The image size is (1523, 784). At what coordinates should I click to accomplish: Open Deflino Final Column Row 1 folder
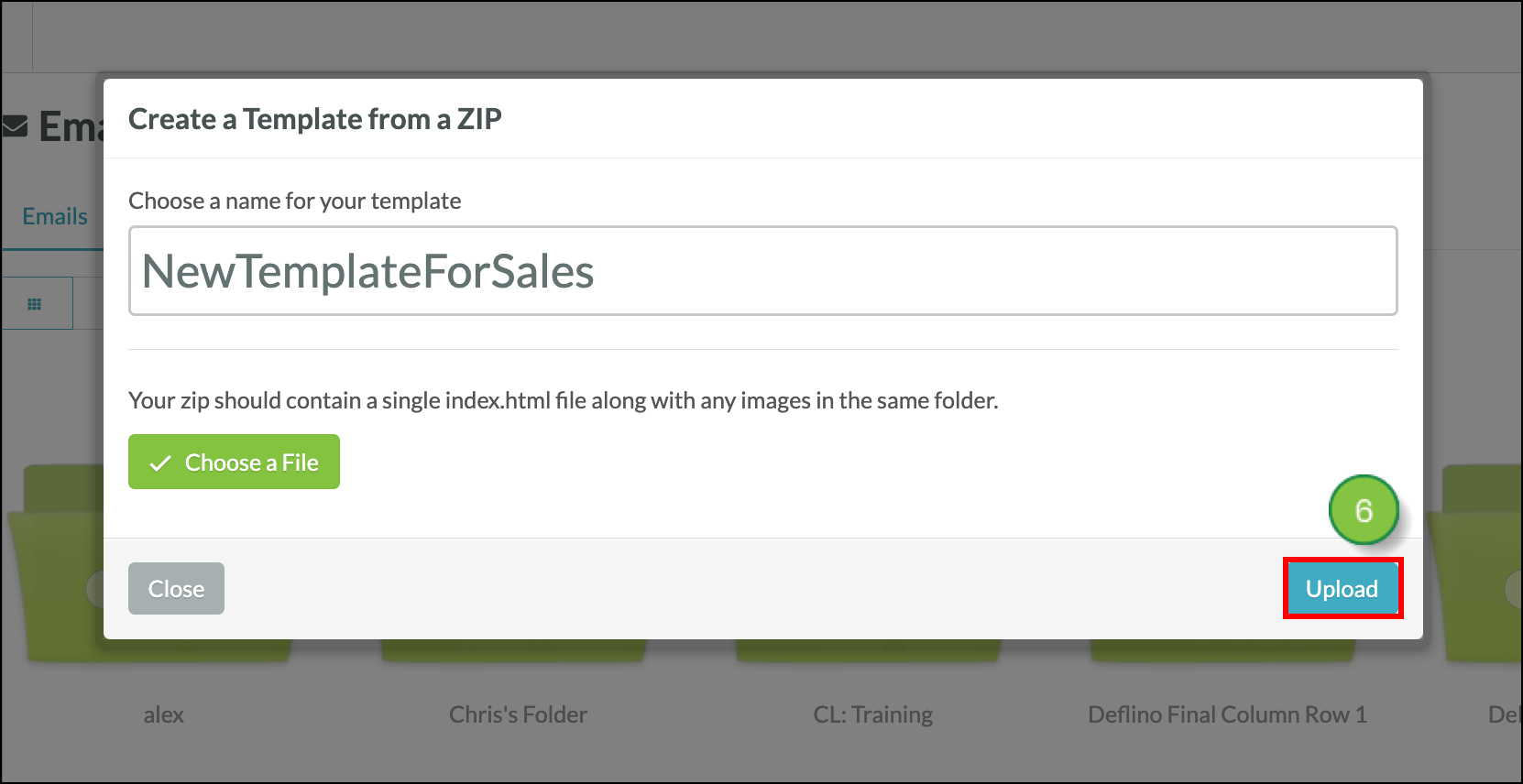point(1227,714)
